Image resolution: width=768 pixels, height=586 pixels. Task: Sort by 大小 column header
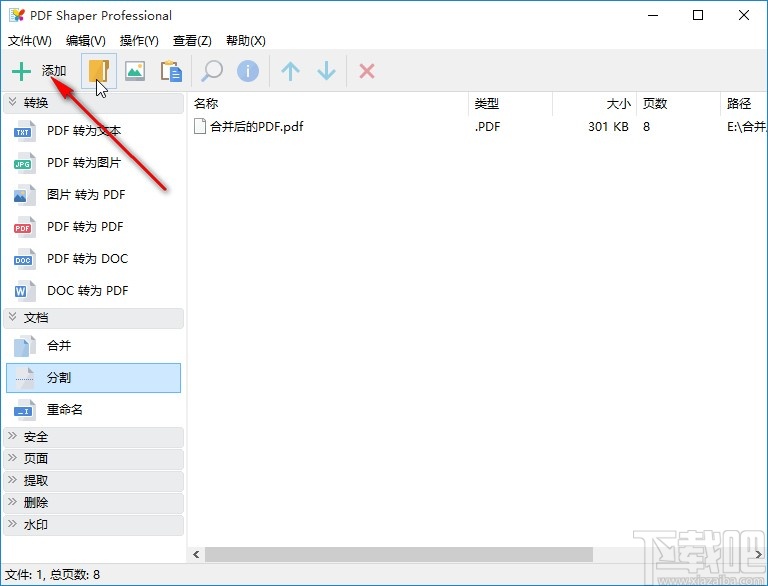[618, 103]
